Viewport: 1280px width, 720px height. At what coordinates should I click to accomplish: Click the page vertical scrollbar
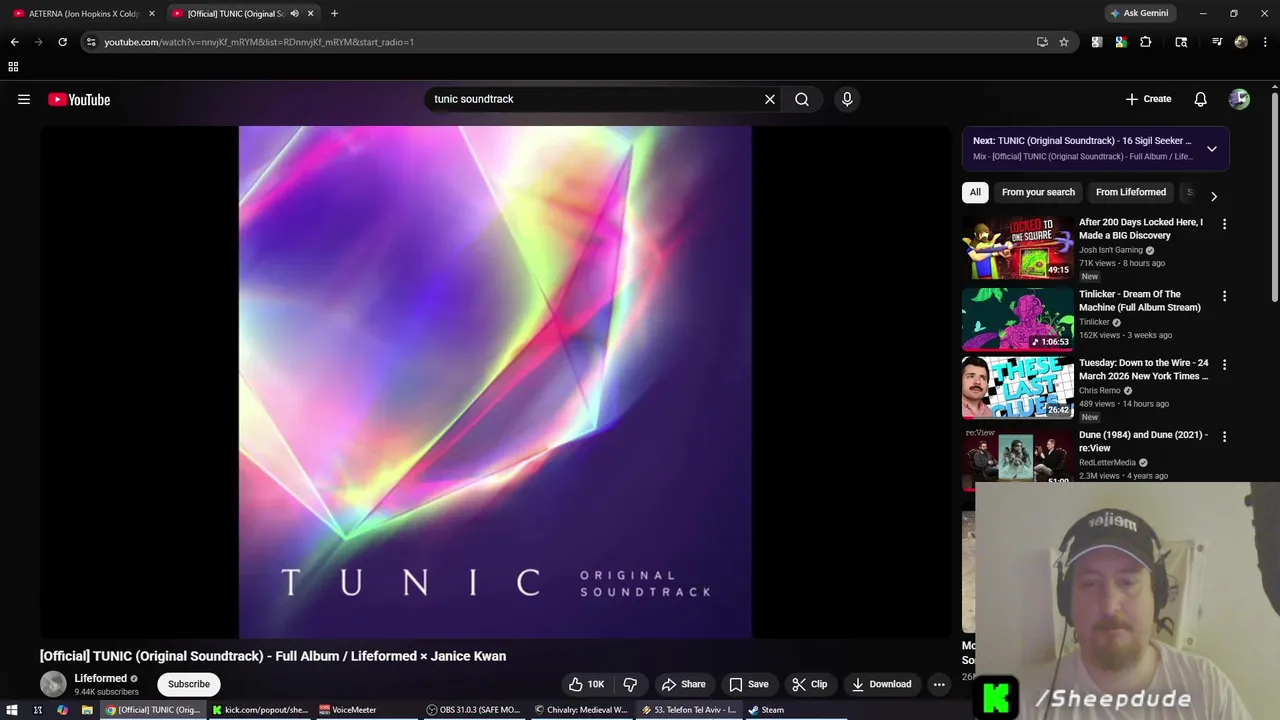(x=1275, y=195)
